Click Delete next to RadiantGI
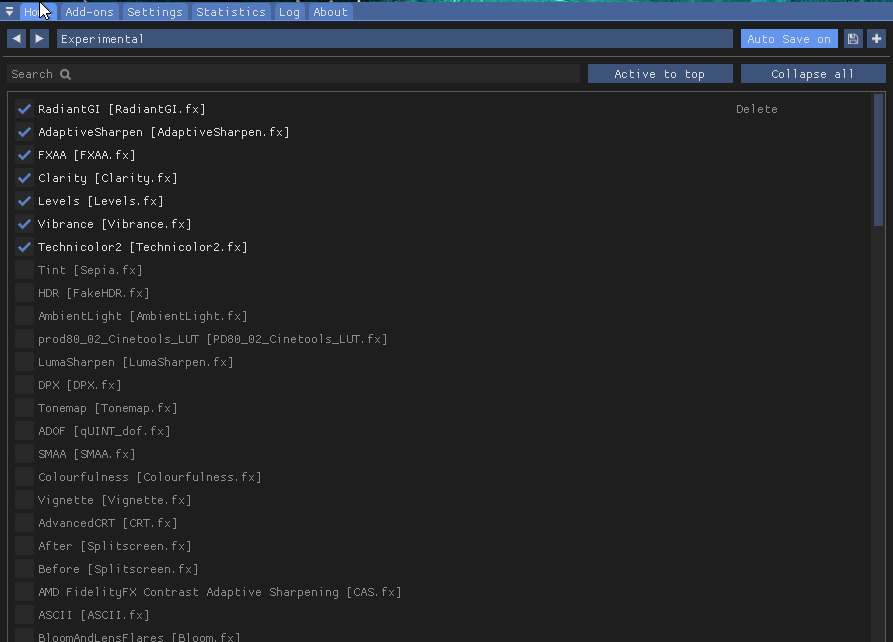The width and height of the screenshot is (893, 642). (x=756, y=109)
